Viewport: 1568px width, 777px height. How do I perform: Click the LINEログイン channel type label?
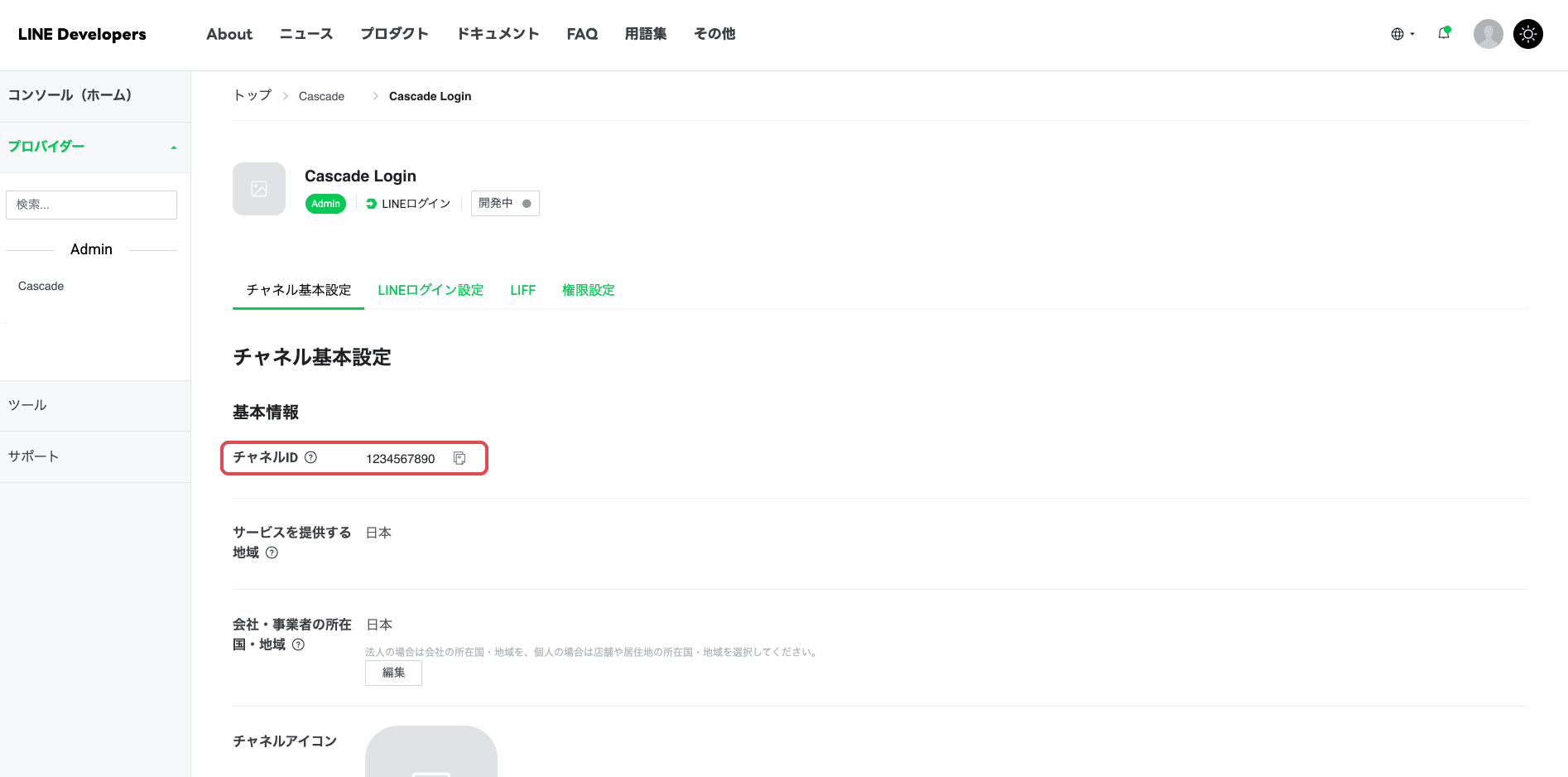coord(409,204)
